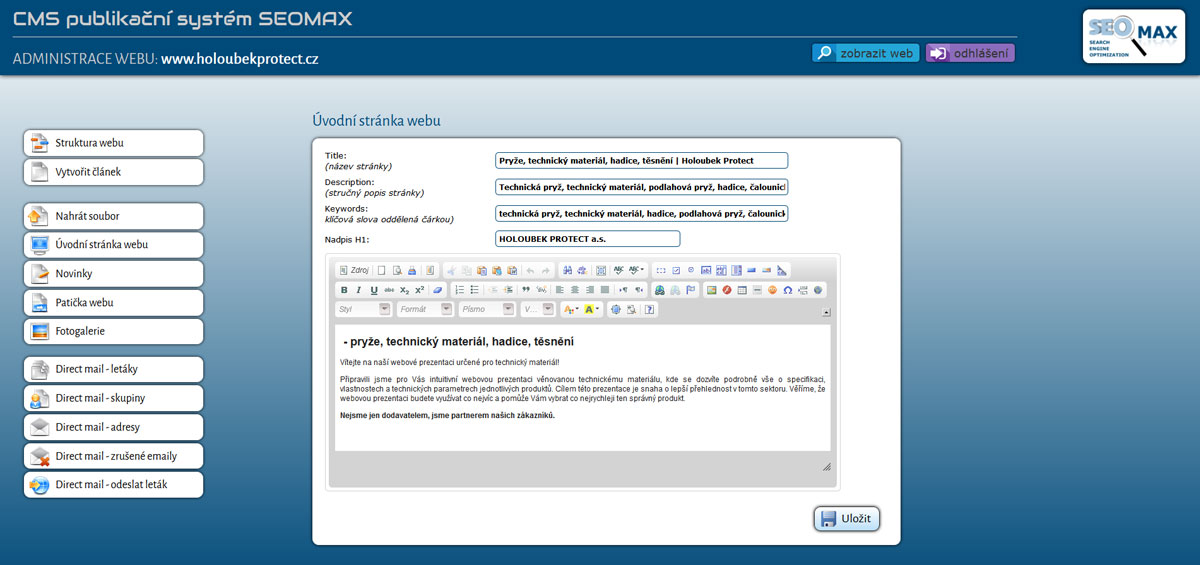Collapse the editor toolbar with the arrow
Viewport: 1200px width, 565px height.
(x=826, y=312)
